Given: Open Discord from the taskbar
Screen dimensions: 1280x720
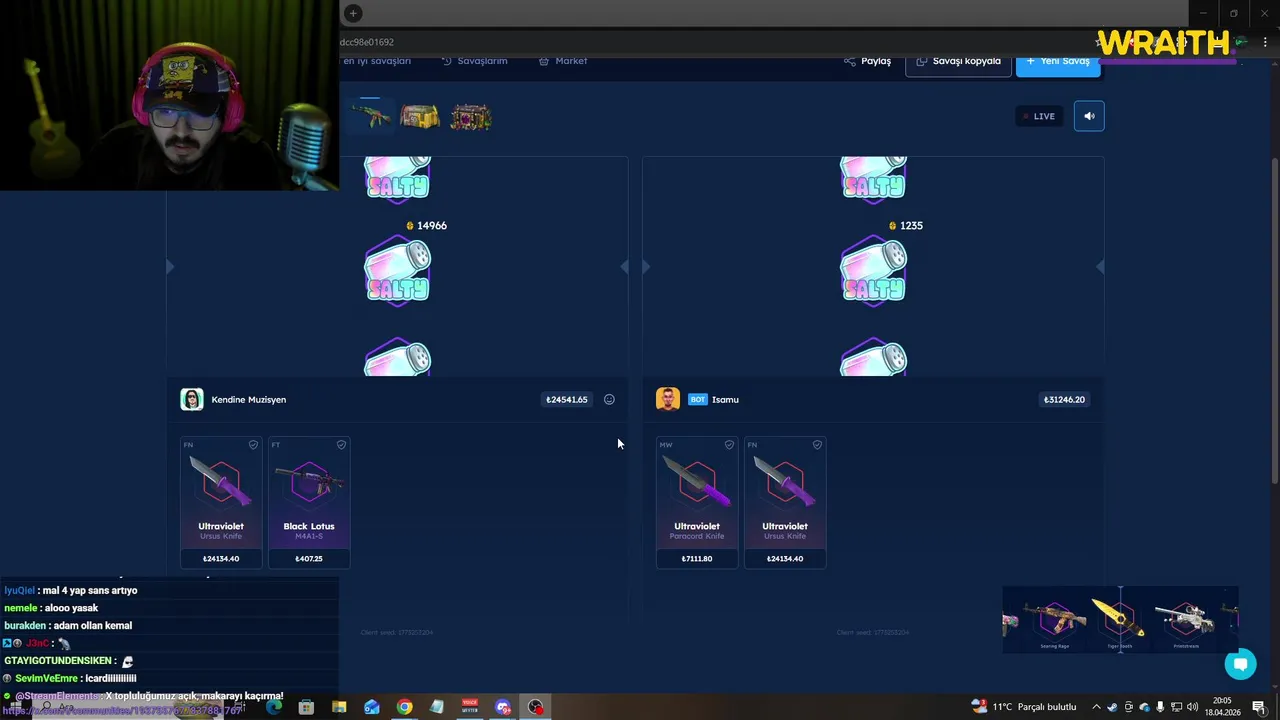Looking at the screenshot, I should pos(503,707).
